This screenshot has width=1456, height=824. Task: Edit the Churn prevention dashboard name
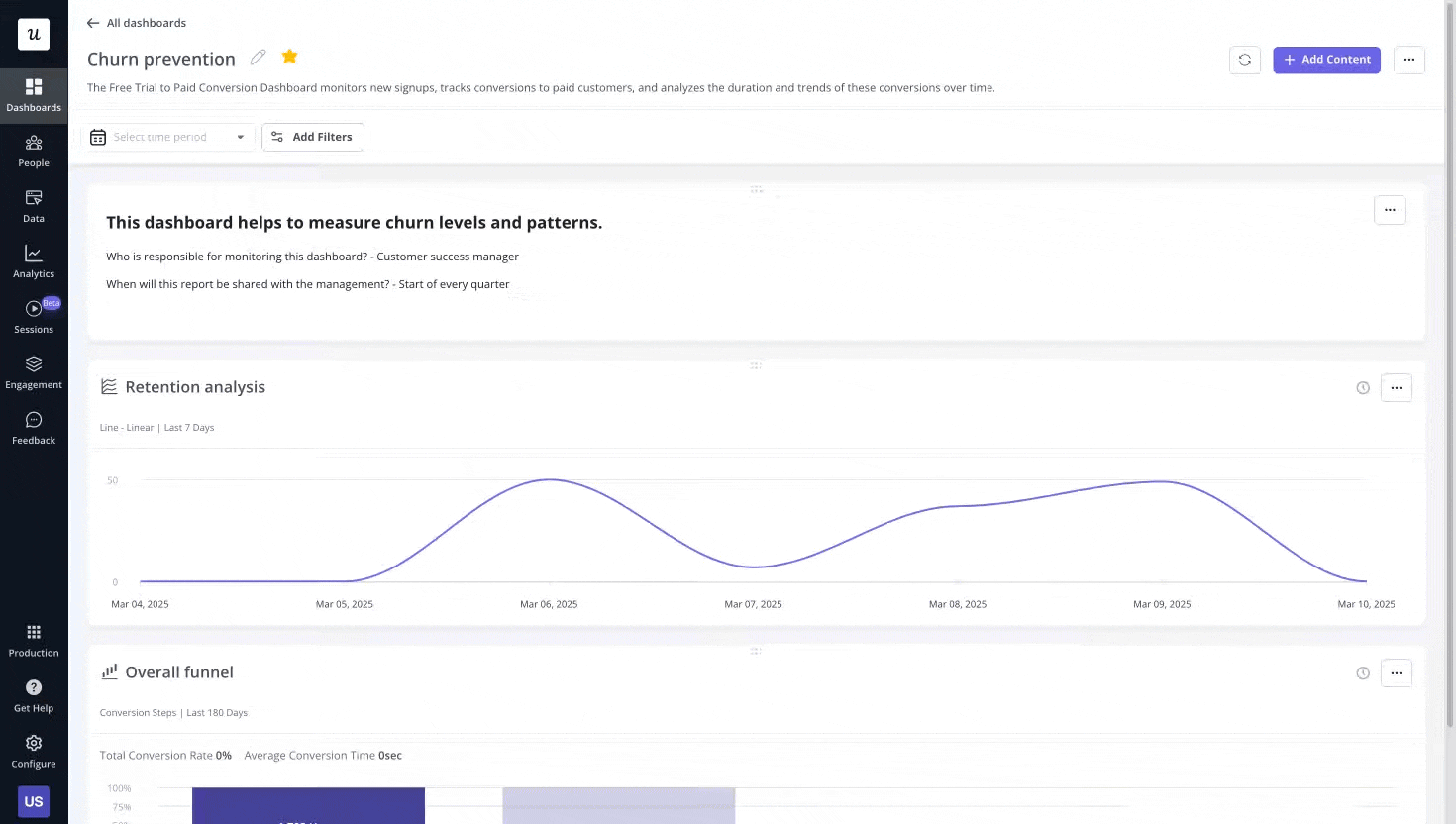tap(258, 57)
